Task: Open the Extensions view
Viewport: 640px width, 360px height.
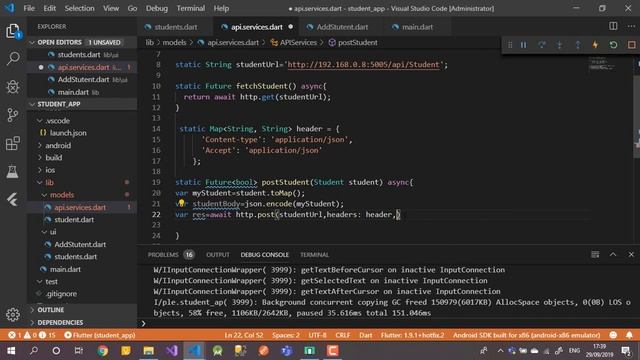Action: tap(13, 143)
